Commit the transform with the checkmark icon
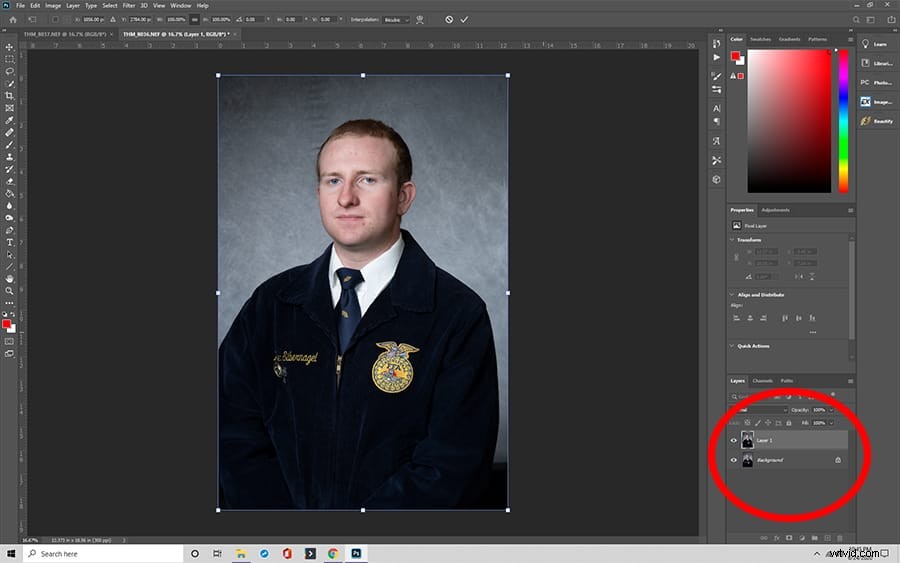Screen dimensions: 900x563 (464, 20)
